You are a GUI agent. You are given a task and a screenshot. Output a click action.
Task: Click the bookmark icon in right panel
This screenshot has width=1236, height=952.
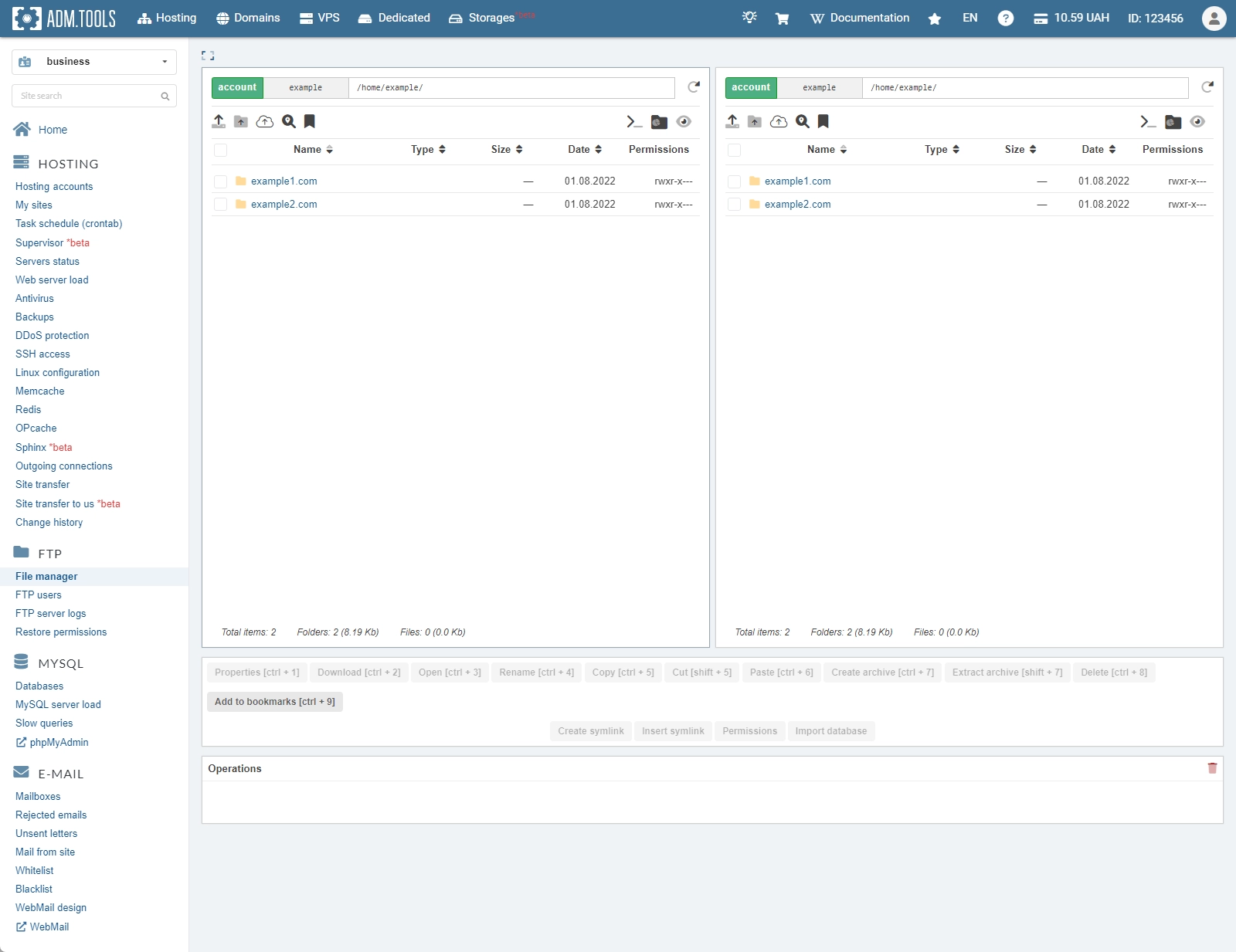tap(823, 121)
